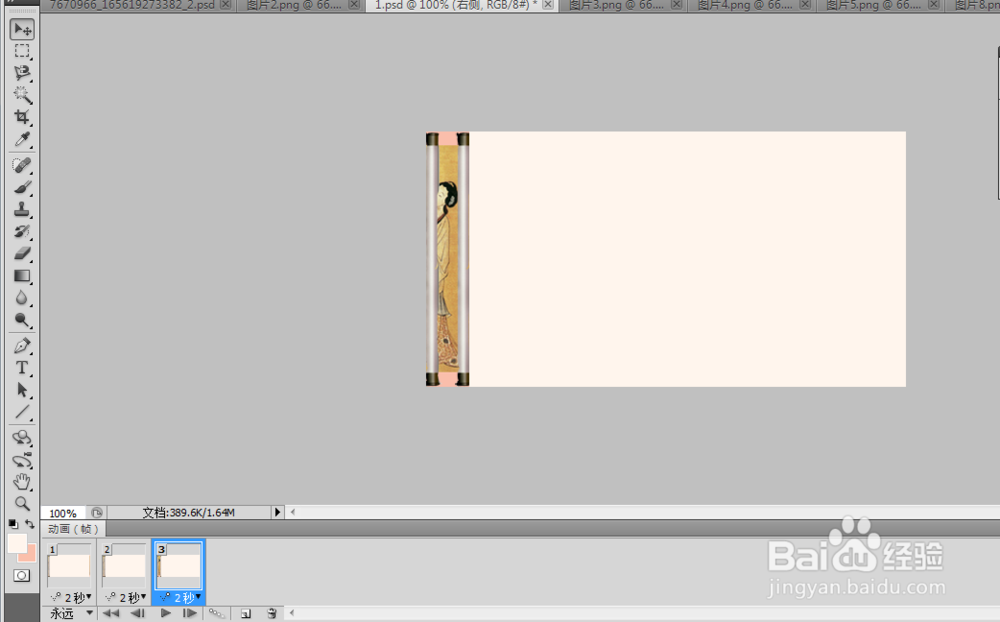Delete the selected animation frame
The width and height of the screenshot is (1000, 622).
(272, 614)
